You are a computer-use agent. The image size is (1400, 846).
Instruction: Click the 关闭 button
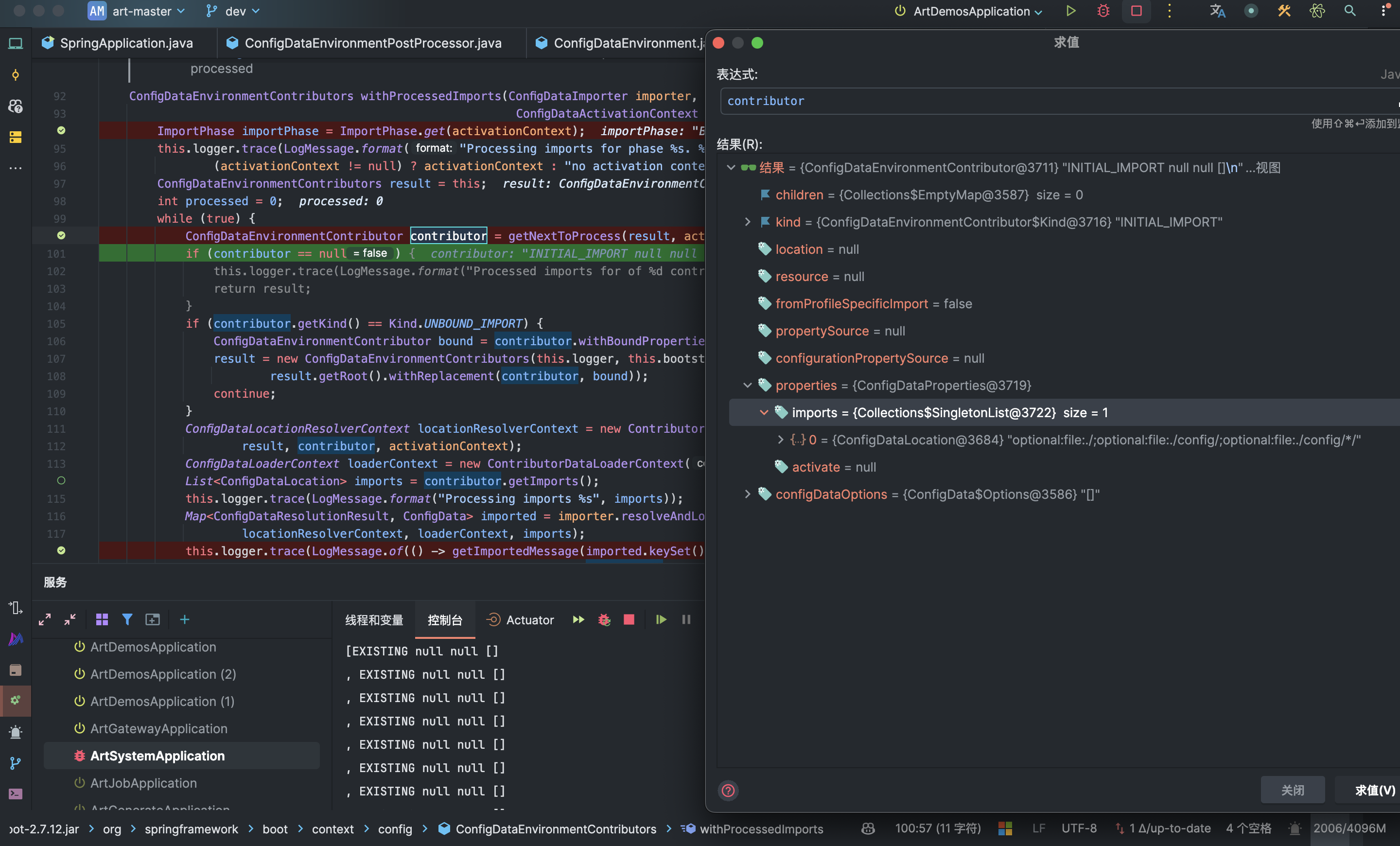click(x=1292, y=790)
